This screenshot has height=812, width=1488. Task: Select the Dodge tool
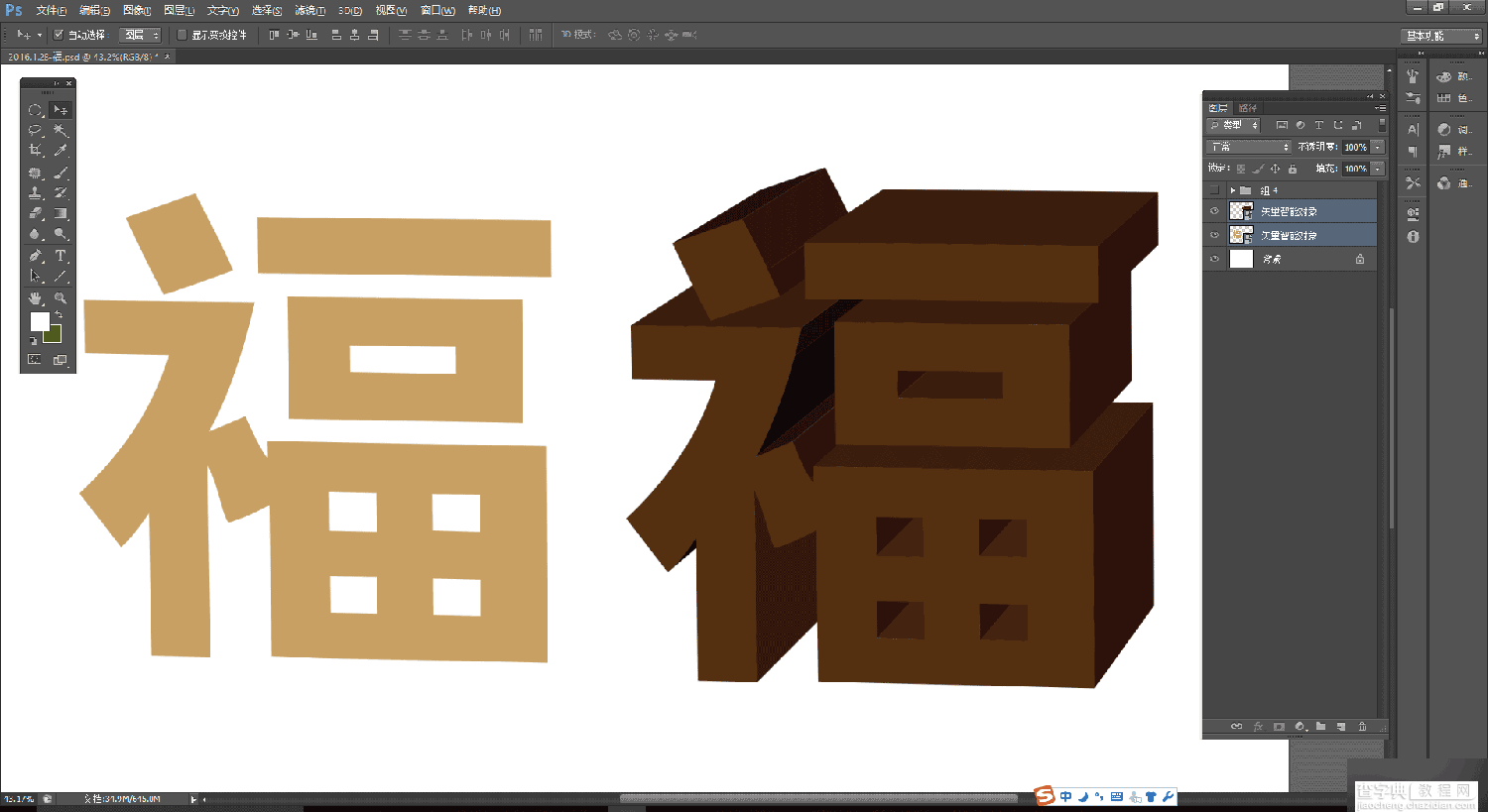coord(61,234)
